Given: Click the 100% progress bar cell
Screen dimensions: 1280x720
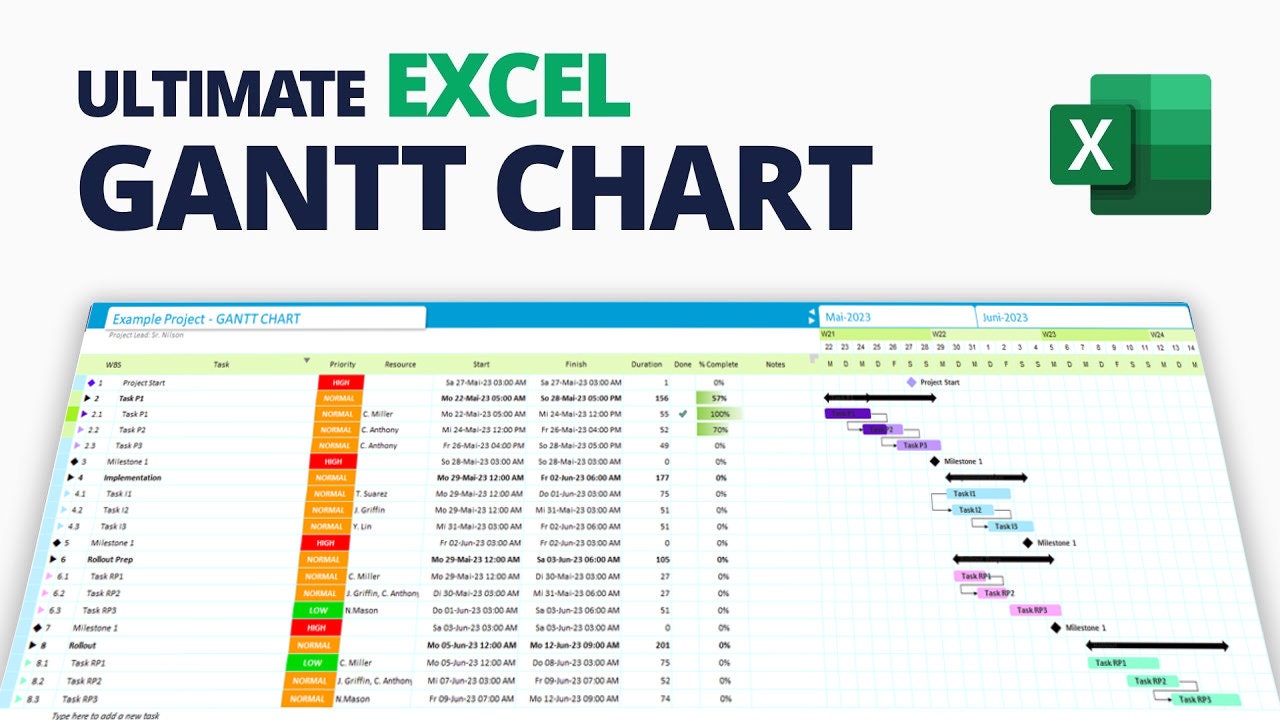Looking at the screenshot, I should pos(719,414).
